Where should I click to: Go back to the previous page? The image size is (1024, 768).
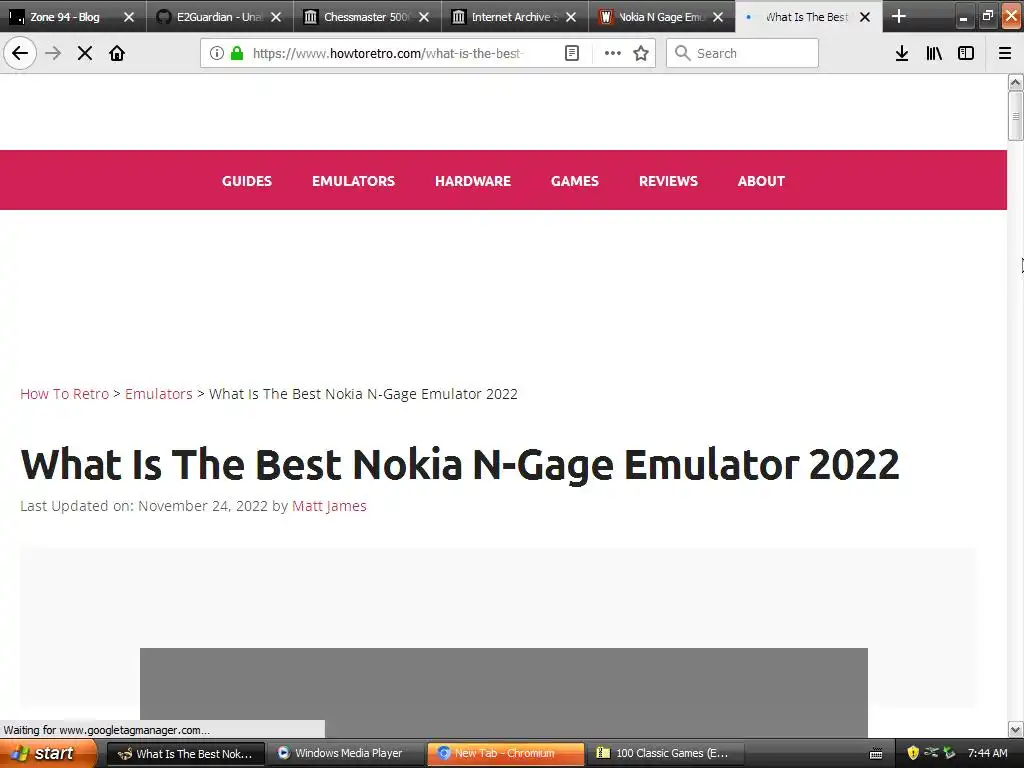pyautogui.click(x=20, y=53)
